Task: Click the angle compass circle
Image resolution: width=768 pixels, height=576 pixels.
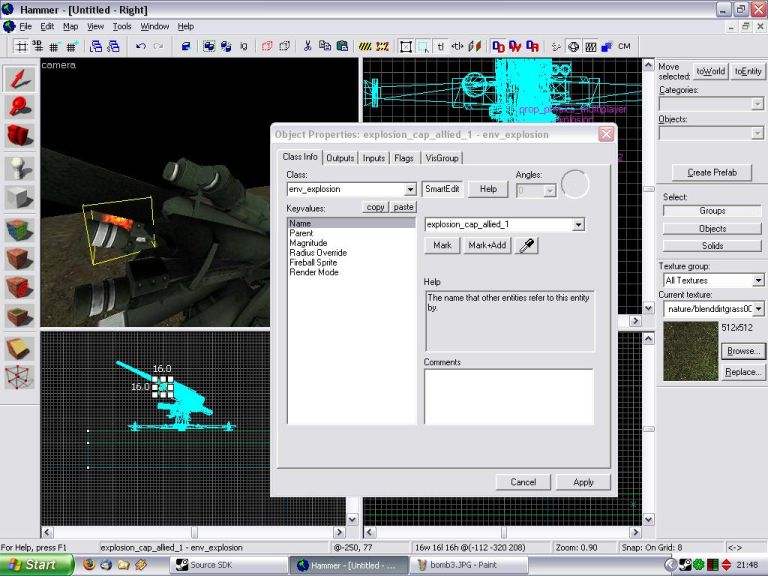Action: (575, 184)
